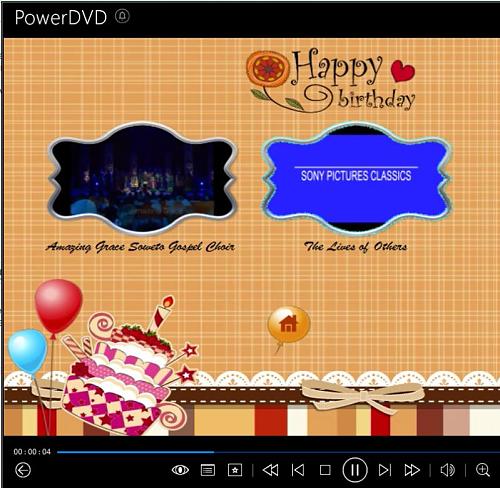Select the Sony Pictures Classics video thumbnail
500x488 pixels.
356,178
